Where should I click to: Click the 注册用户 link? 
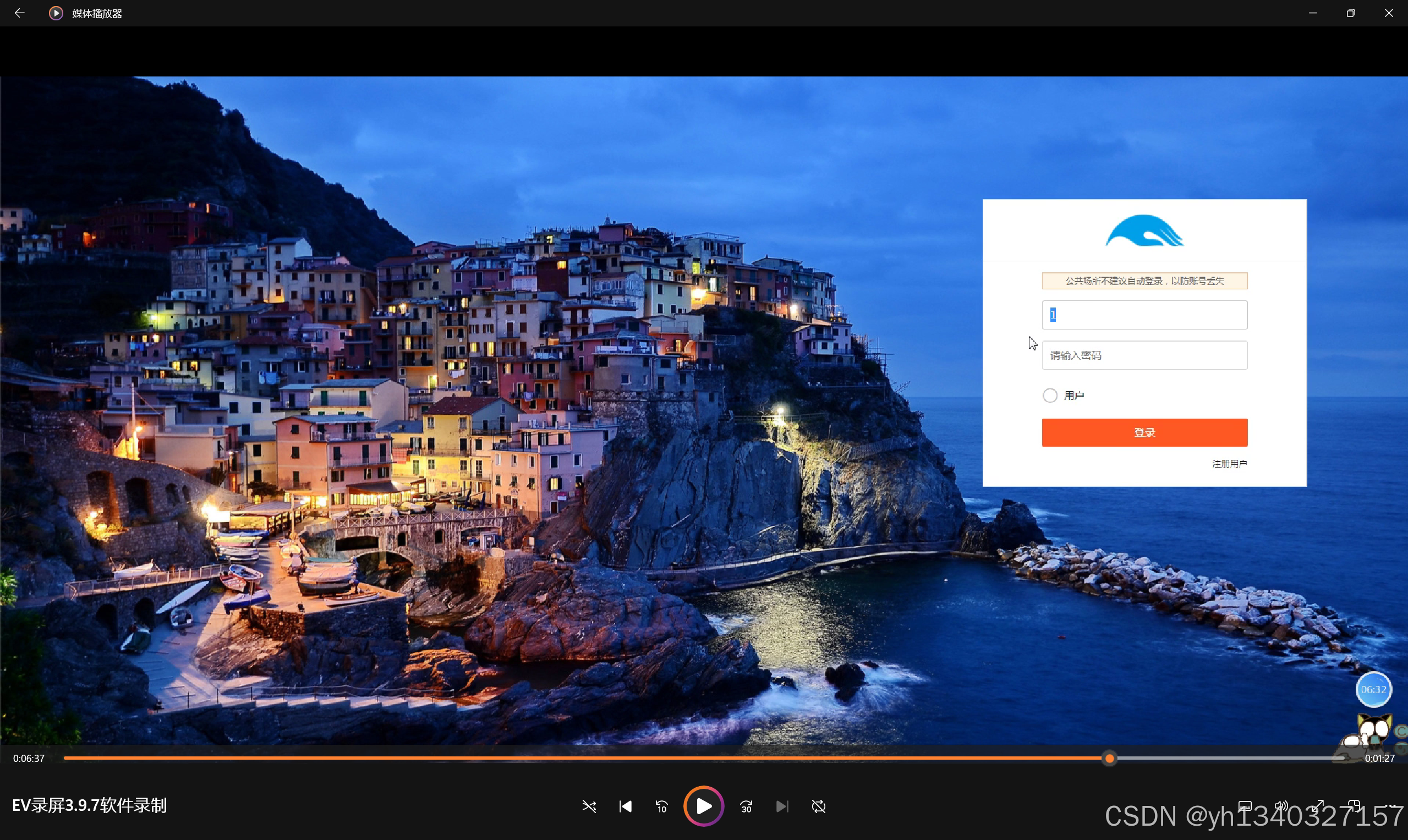point(1229,464)
